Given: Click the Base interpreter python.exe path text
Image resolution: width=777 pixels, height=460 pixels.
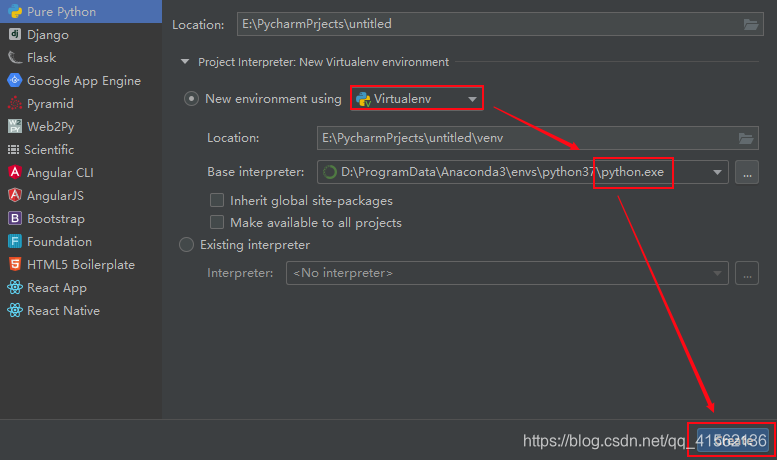Looking at the screenshot, I should click(x=502, y=172).
